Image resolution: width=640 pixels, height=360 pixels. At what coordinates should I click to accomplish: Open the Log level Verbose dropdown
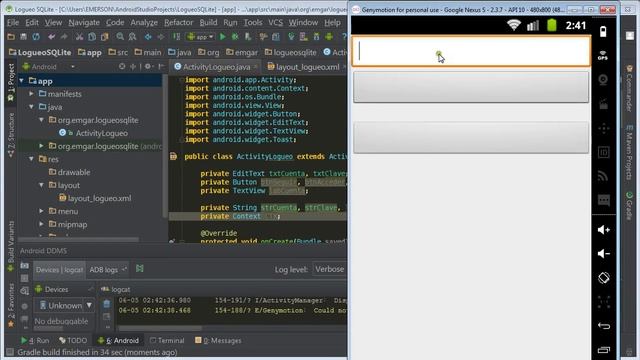[x=330, y=269]
